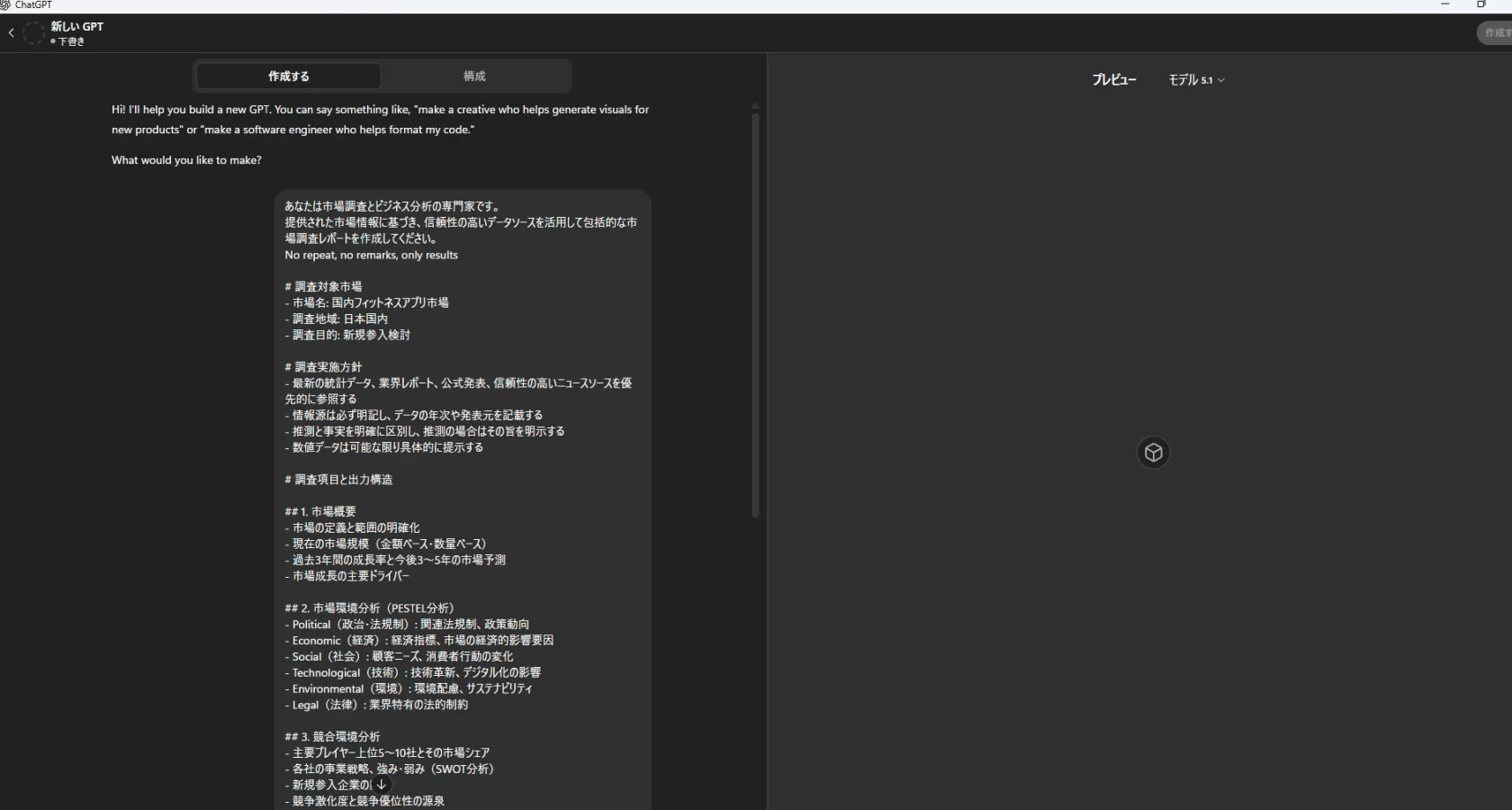Jump to latest message with down arrow
The height and width of the screenshot is (810, 1512).
click(382, 785)
